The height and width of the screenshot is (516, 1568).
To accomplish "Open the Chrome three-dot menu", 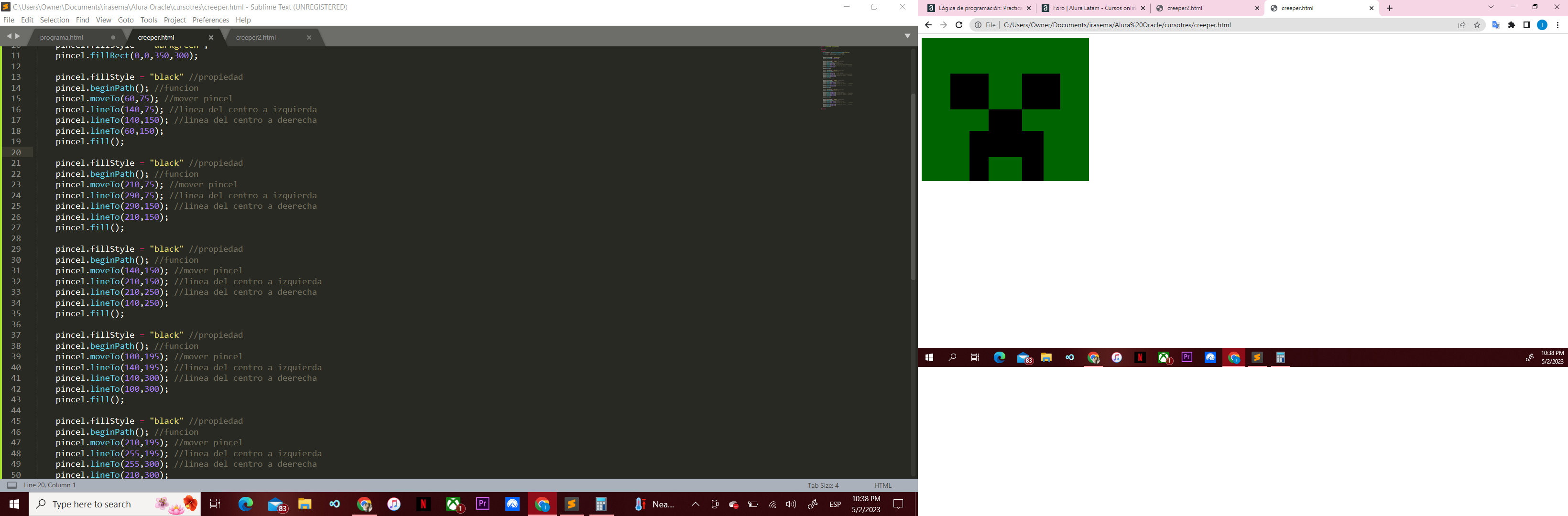I will pyautogui.click(x=1557, y=25).
